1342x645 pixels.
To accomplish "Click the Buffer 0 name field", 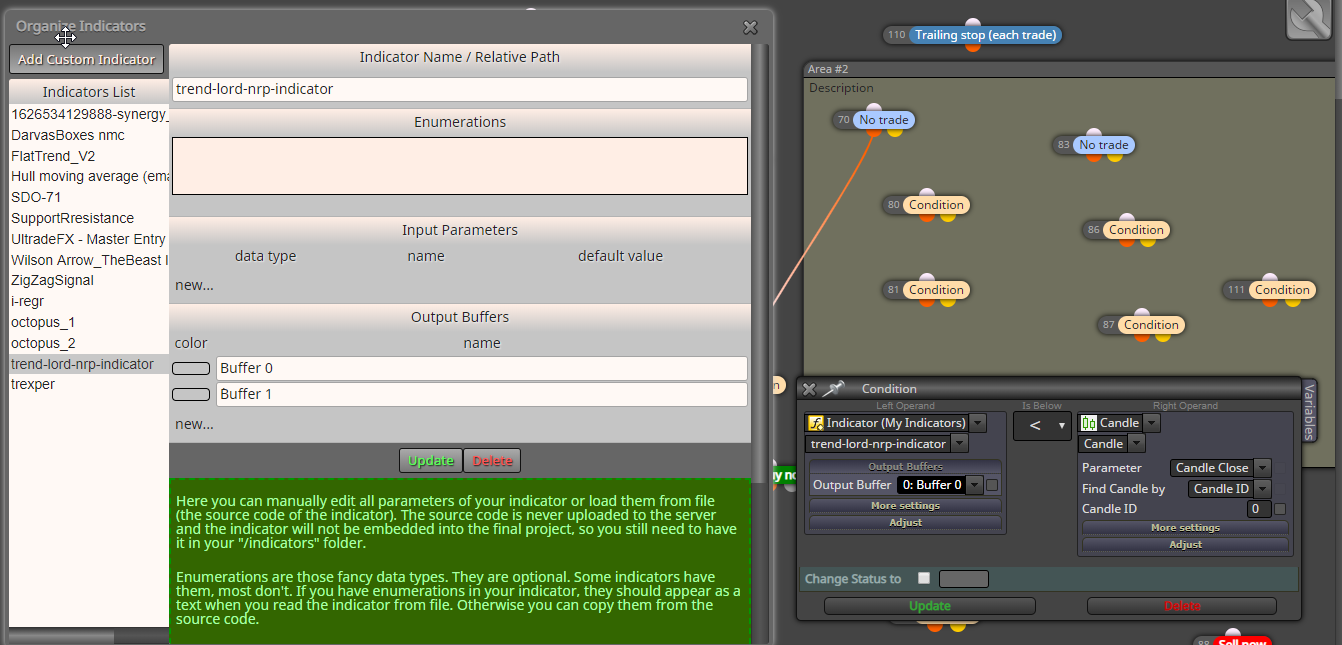I will tap(482, 368).
